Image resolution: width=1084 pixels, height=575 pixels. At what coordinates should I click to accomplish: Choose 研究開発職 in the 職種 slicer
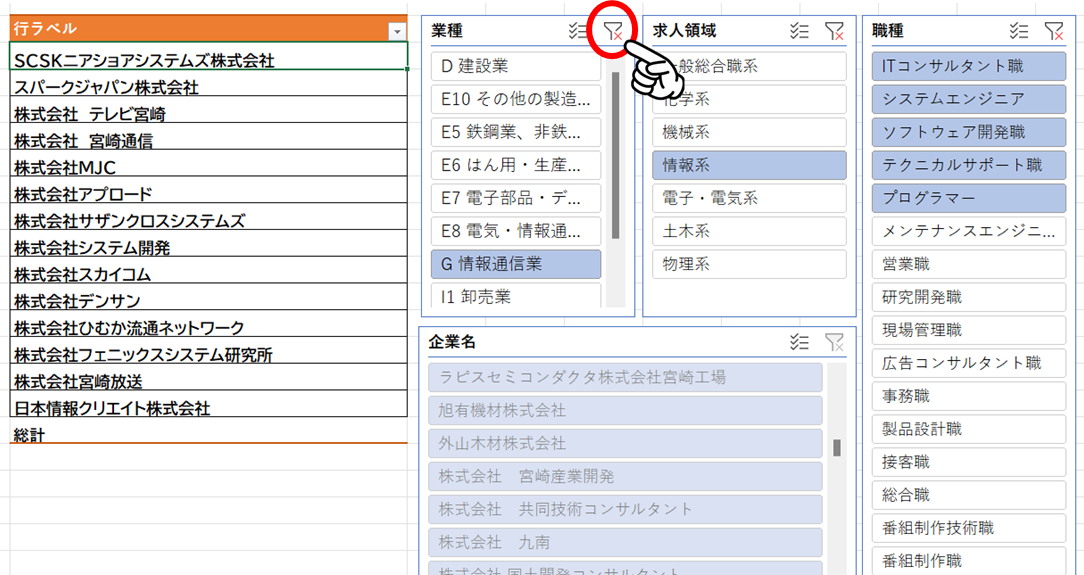coord(968,297)
